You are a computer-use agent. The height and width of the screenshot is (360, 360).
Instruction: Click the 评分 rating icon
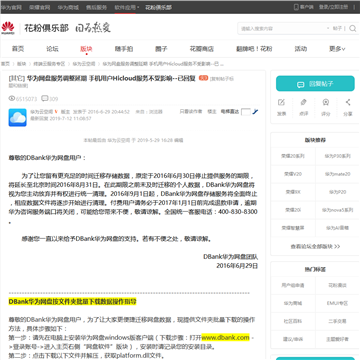pos(326,102)
